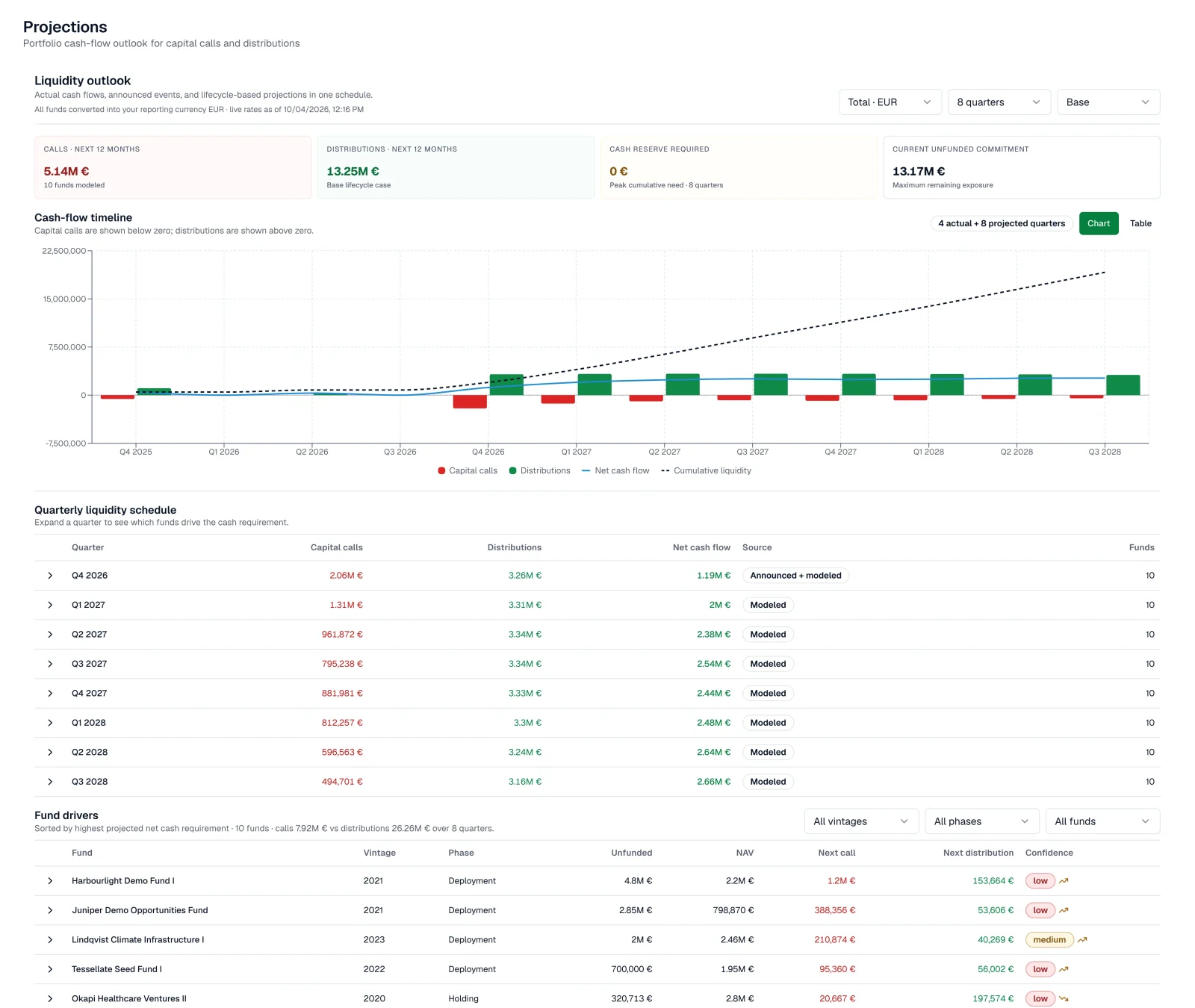
Task: Expand the Q2 2028 quarter row
Action: [x=50, y=753]
